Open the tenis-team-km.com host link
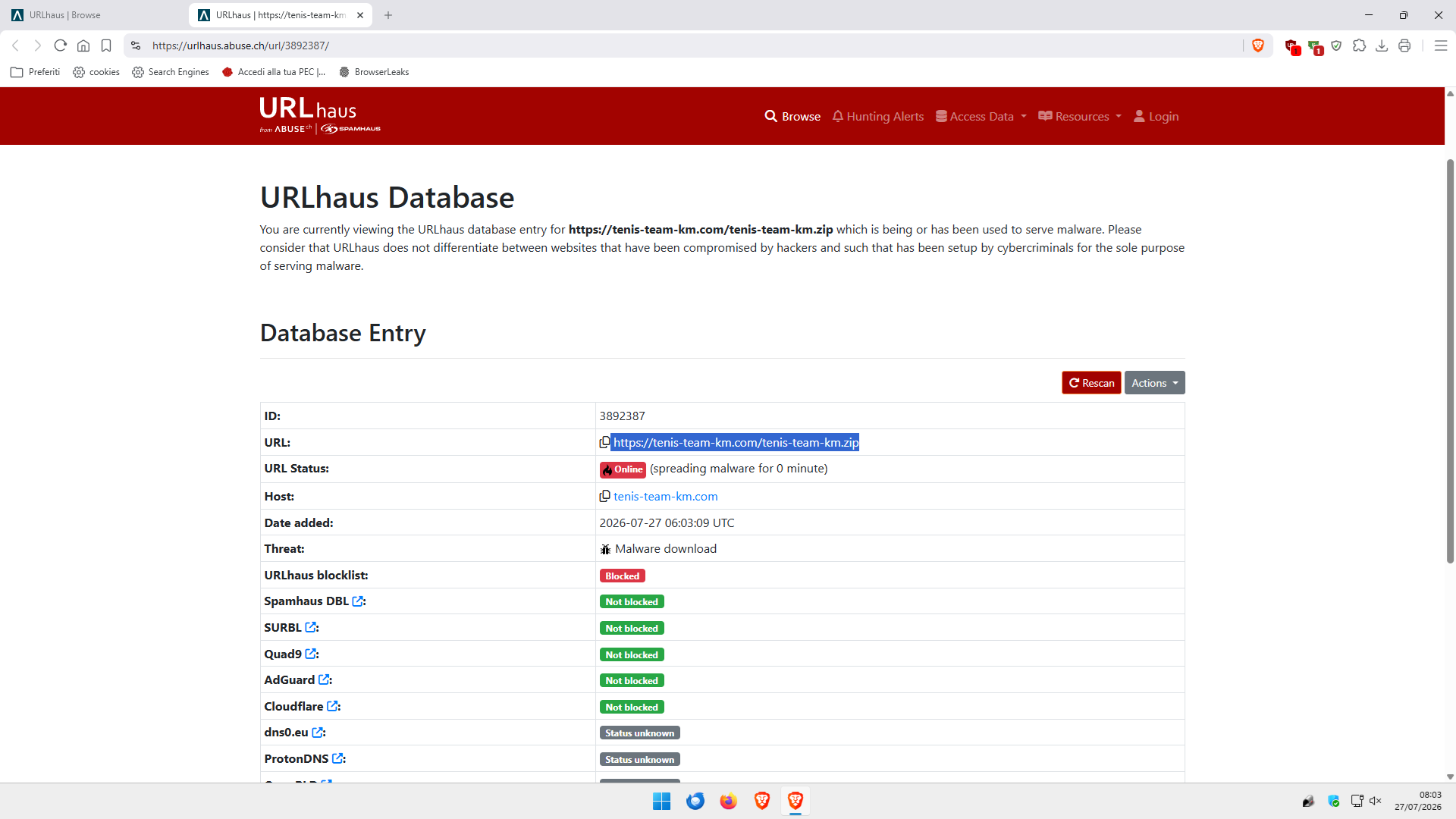Image resolution: width=1456 pixels, height=819 pixels. [x=665, y=496]
